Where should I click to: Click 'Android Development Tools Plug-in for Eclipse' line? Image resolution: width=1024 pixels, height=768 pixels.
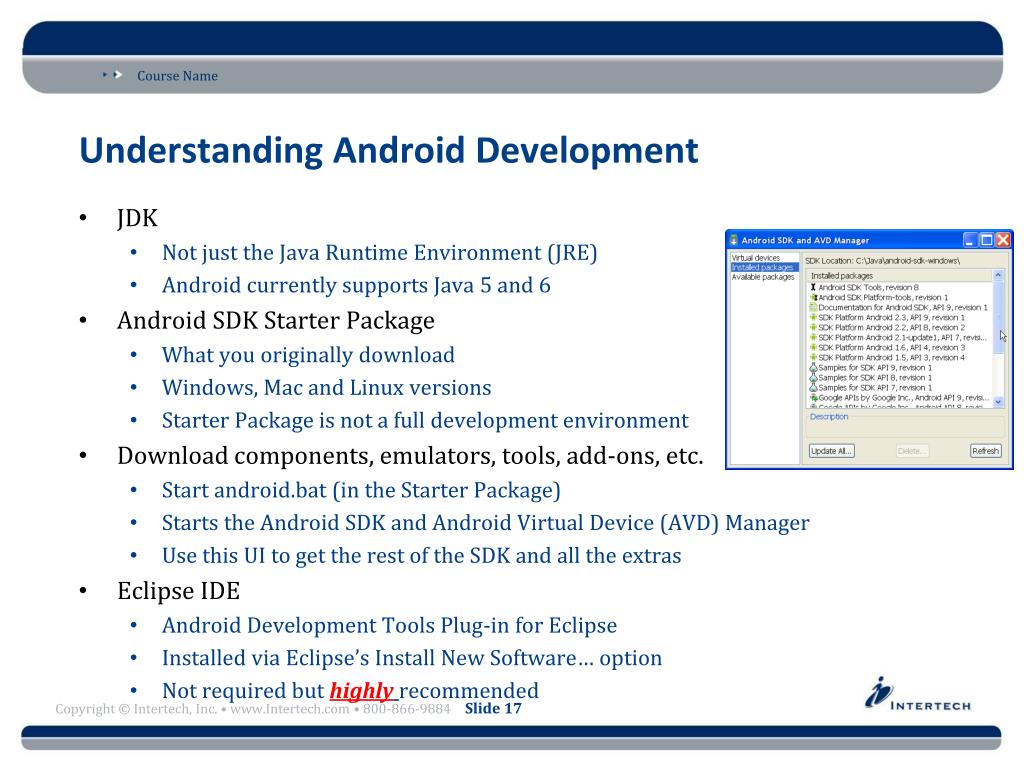[389, 626]
